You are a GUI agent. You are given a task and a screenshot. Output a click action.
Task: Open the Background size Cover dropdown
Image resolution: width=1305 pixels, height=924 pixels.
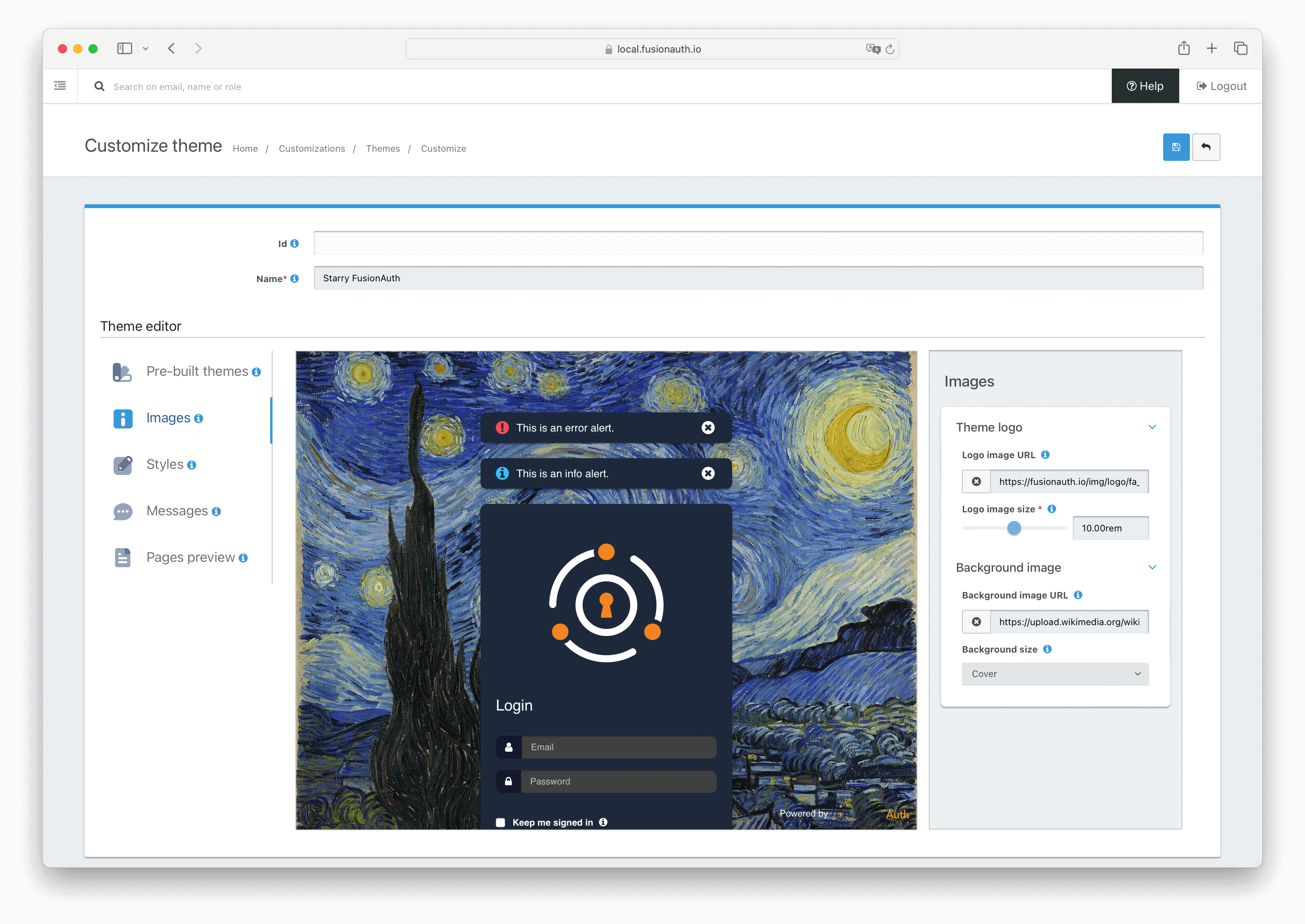[x=1055, y=674]
